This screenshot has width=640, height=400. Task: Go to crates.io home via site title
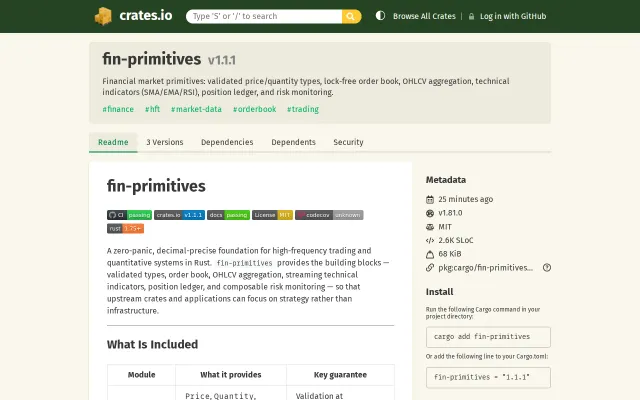coord(146,16)
